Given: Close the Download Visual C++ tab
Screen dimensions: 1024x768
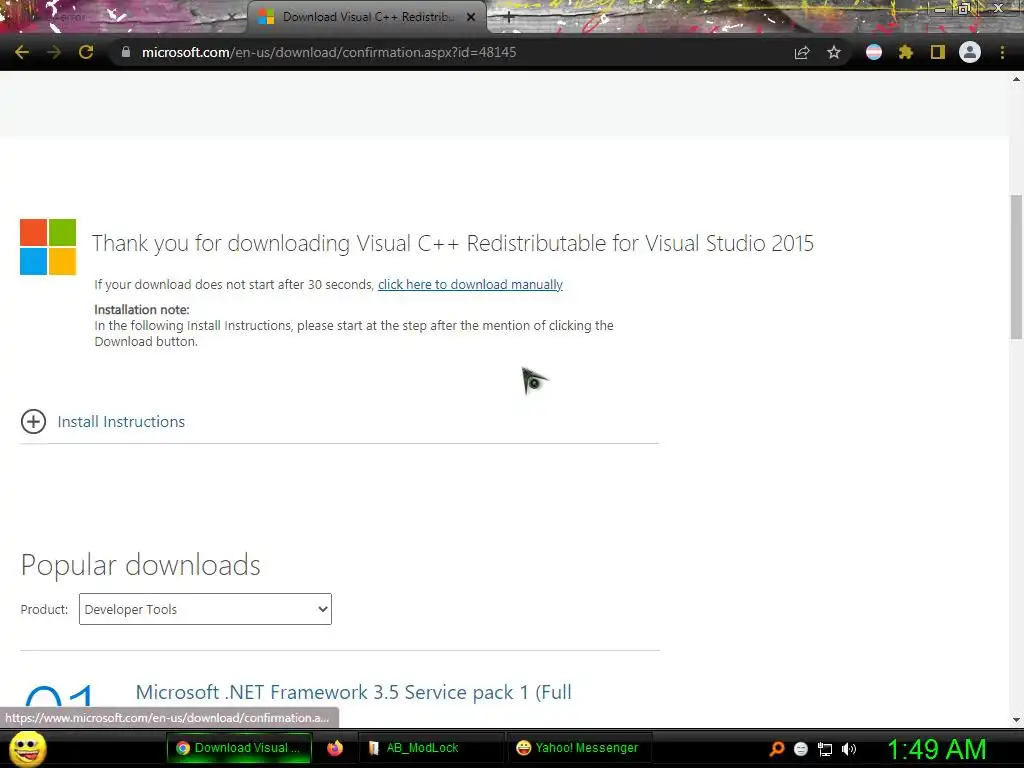Looking at the screenshot, I should (471, 18).
